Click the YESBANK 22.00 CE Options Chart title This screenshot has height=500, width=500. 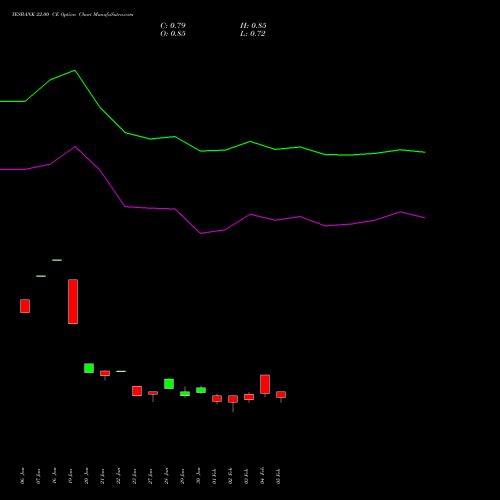73,14
